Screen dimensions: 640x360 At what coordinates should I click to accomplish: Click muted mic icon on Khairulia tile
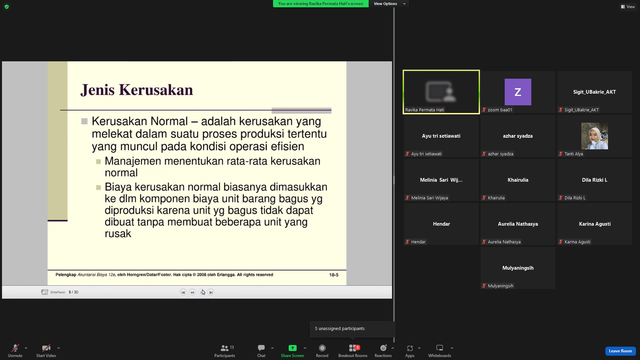pyautogui.click(x=484, y=198)
